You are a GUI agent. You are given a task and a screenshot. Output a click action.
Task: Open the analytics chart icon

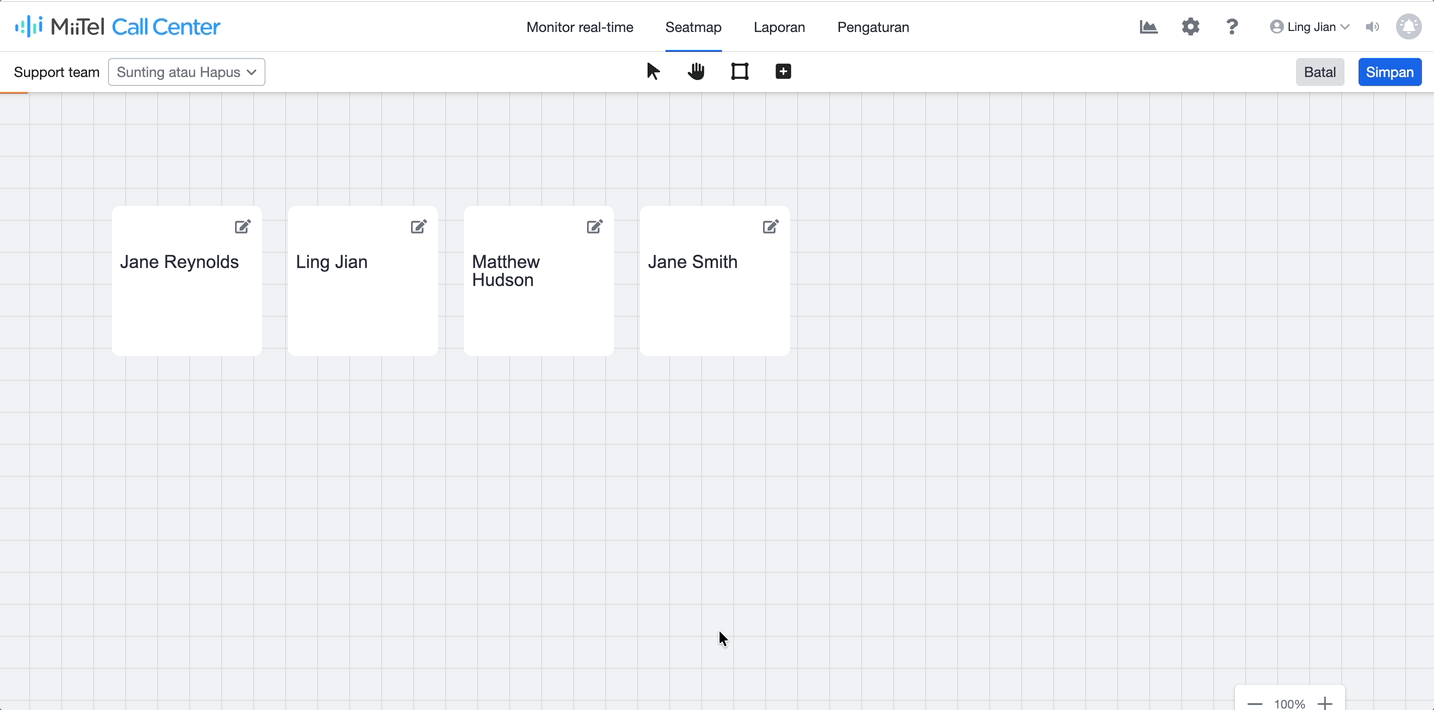pos(1149,27)
